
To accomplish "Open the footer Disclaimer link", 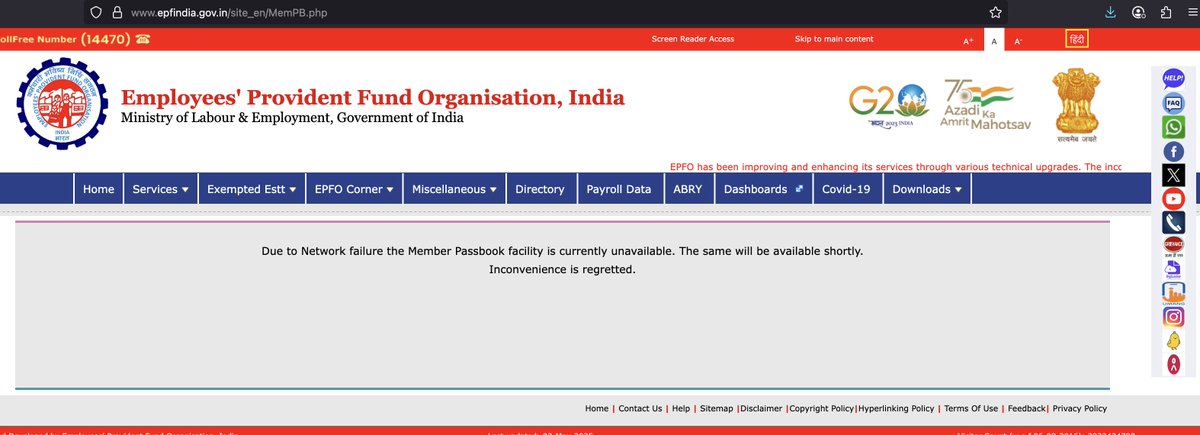I will pyautogui.click(x=762, y=408).
